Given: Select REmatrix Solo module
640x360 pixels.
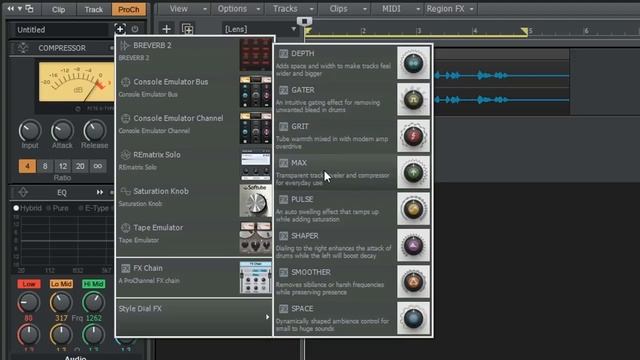Looking at the screenshot, I should pos(194,164).
